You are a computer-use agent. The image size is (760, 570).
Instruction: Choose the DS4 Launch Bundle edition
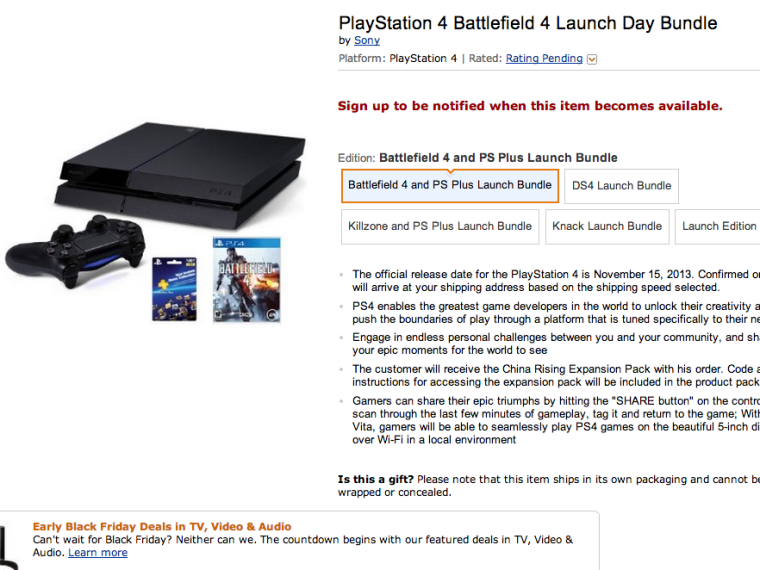[x=621, y=185]
